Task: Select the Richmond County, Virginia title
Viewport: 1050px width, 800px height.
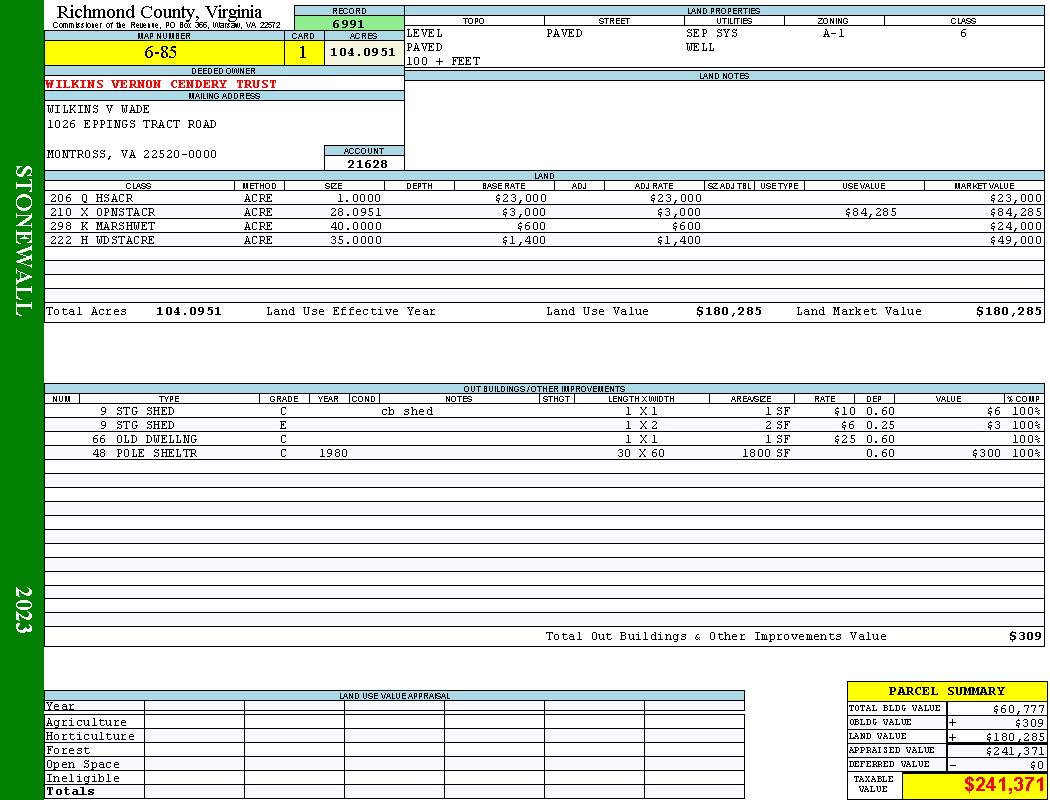Action: click(159, 11)
